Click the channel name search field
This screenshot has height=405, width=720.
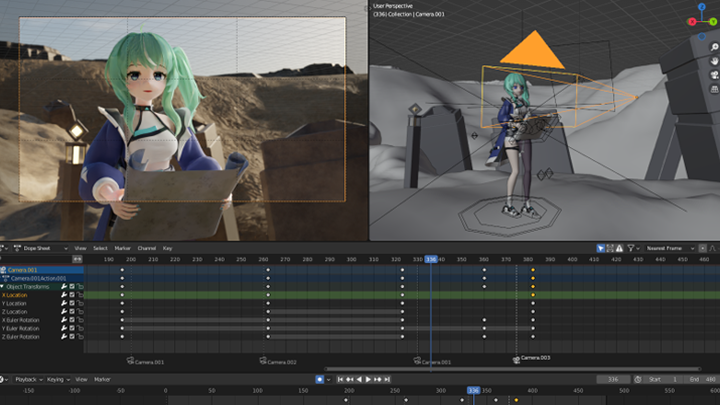point(36,259)
